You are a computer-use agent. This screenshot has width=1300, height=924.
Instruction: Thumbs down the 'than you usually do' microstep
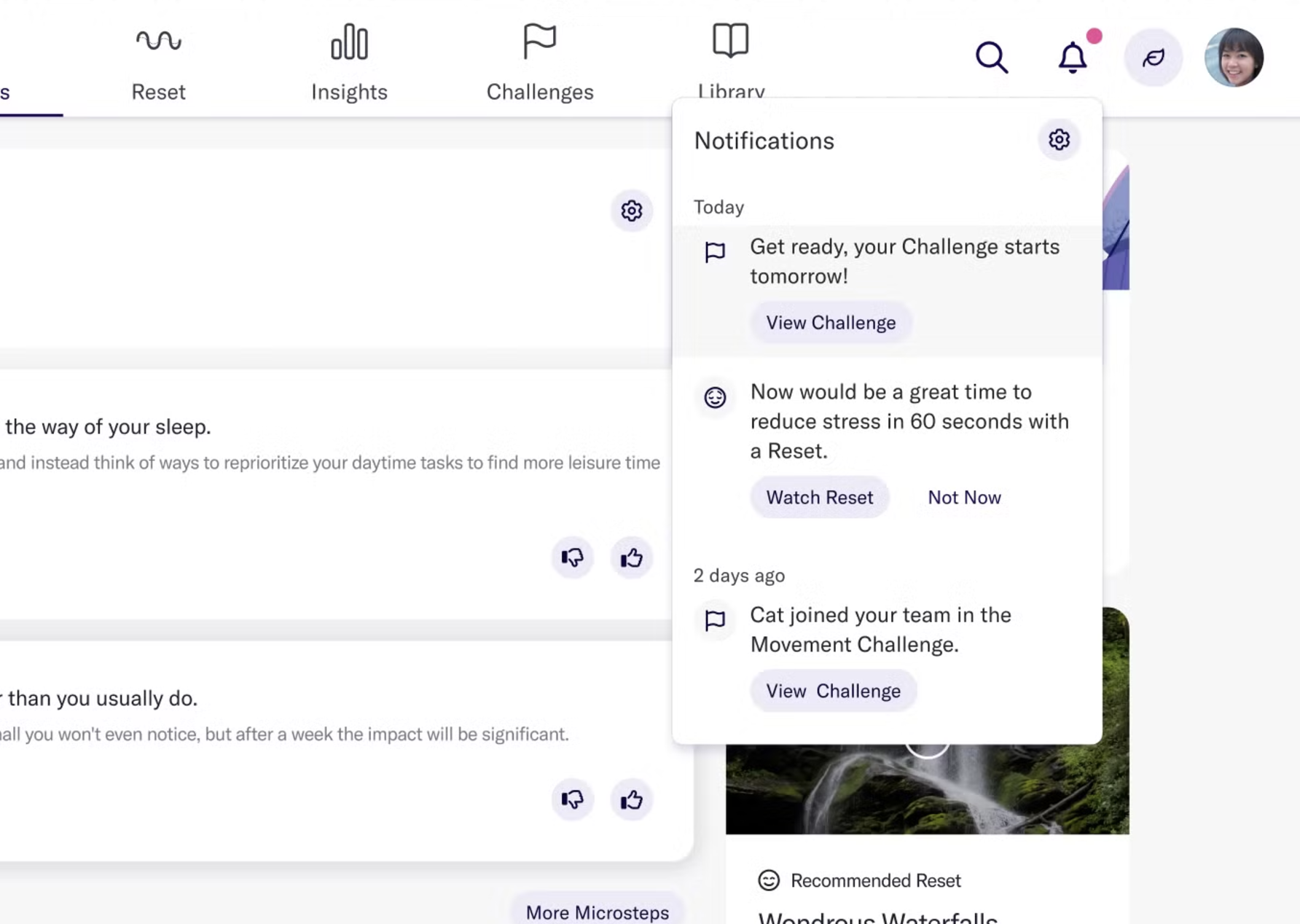click(573, 799)
